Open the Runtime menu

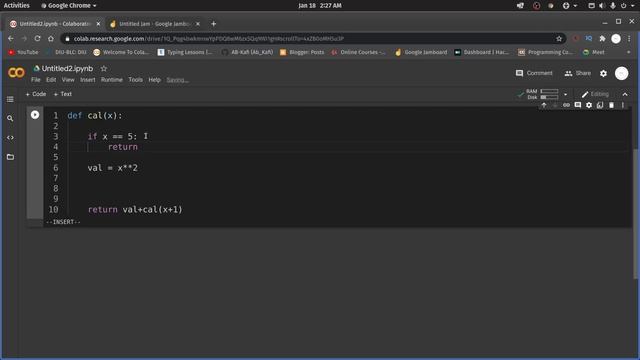coord(112,80)
